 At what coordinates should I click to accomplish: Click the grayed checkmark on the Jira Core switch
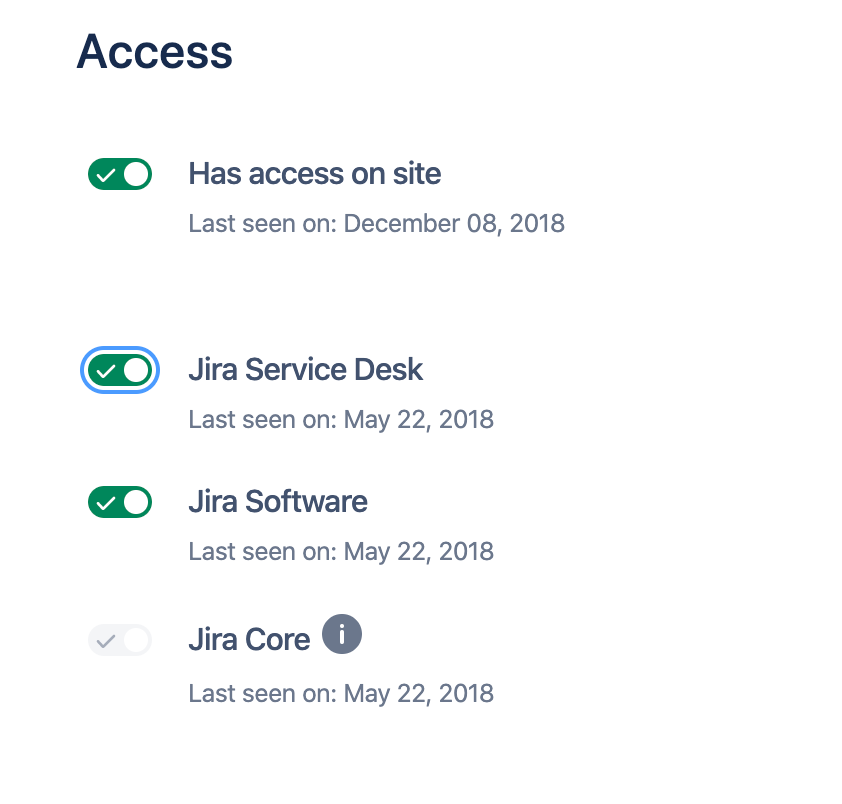click(108, 639)
